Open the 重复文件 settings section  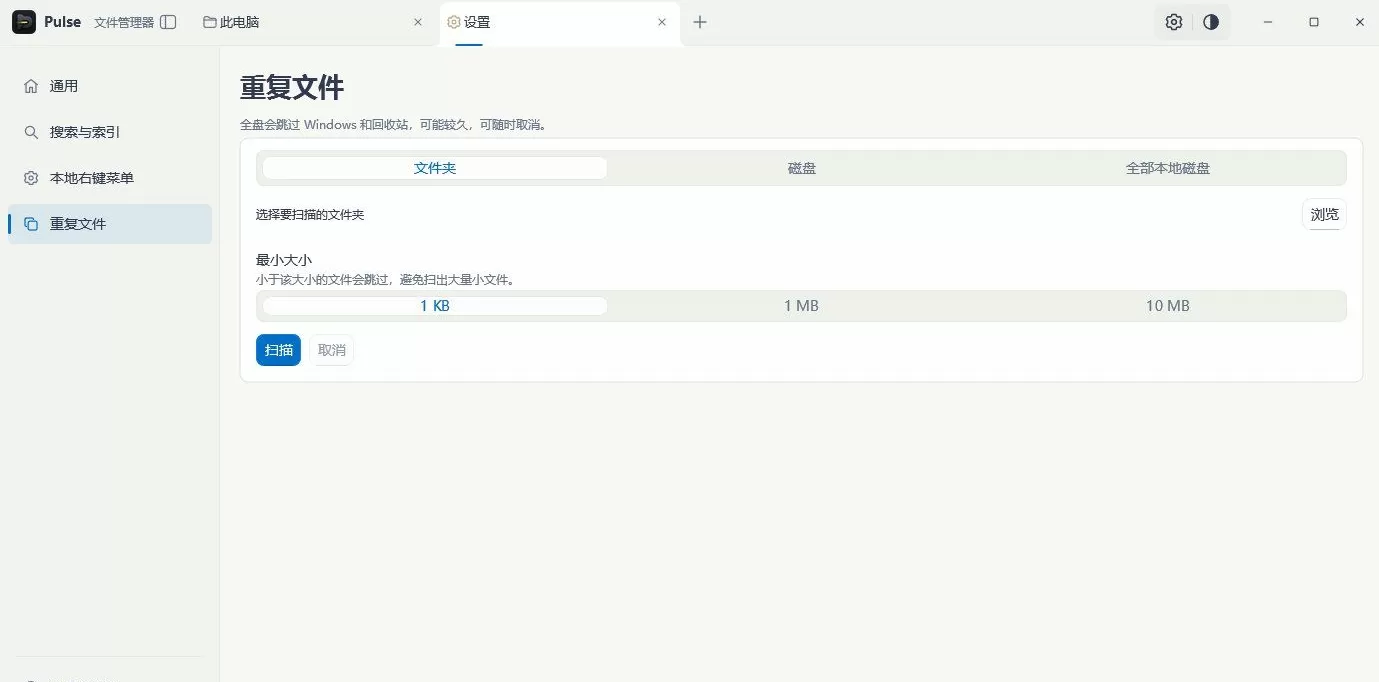pyautogui.click(x=110, y=224)
